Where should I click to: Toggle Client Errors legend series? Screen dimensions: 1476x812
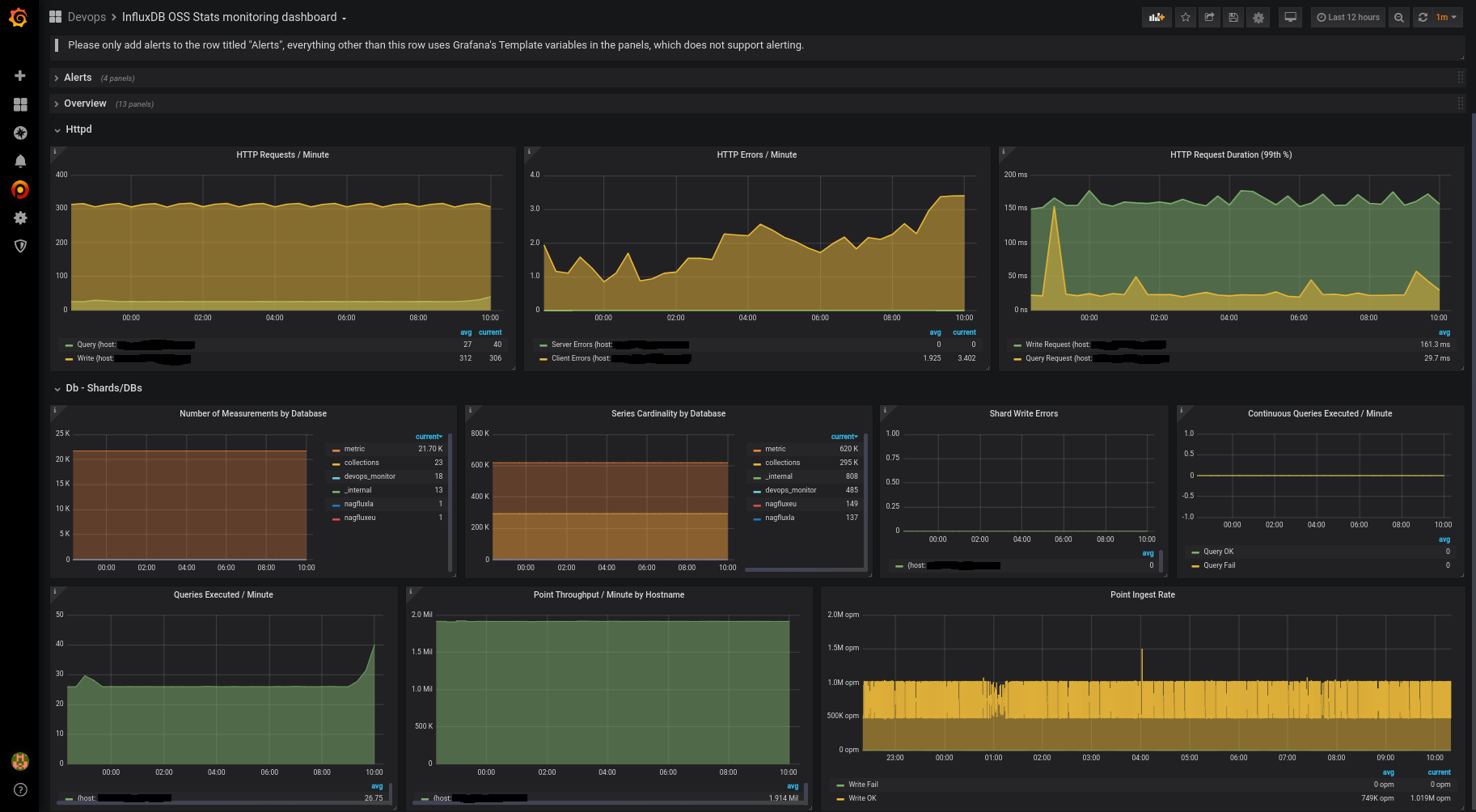click(x=581, y=358)
